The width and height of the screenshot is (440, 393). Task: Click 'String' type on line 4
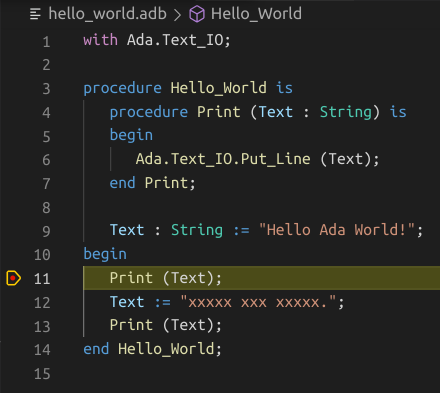[346, 112]
